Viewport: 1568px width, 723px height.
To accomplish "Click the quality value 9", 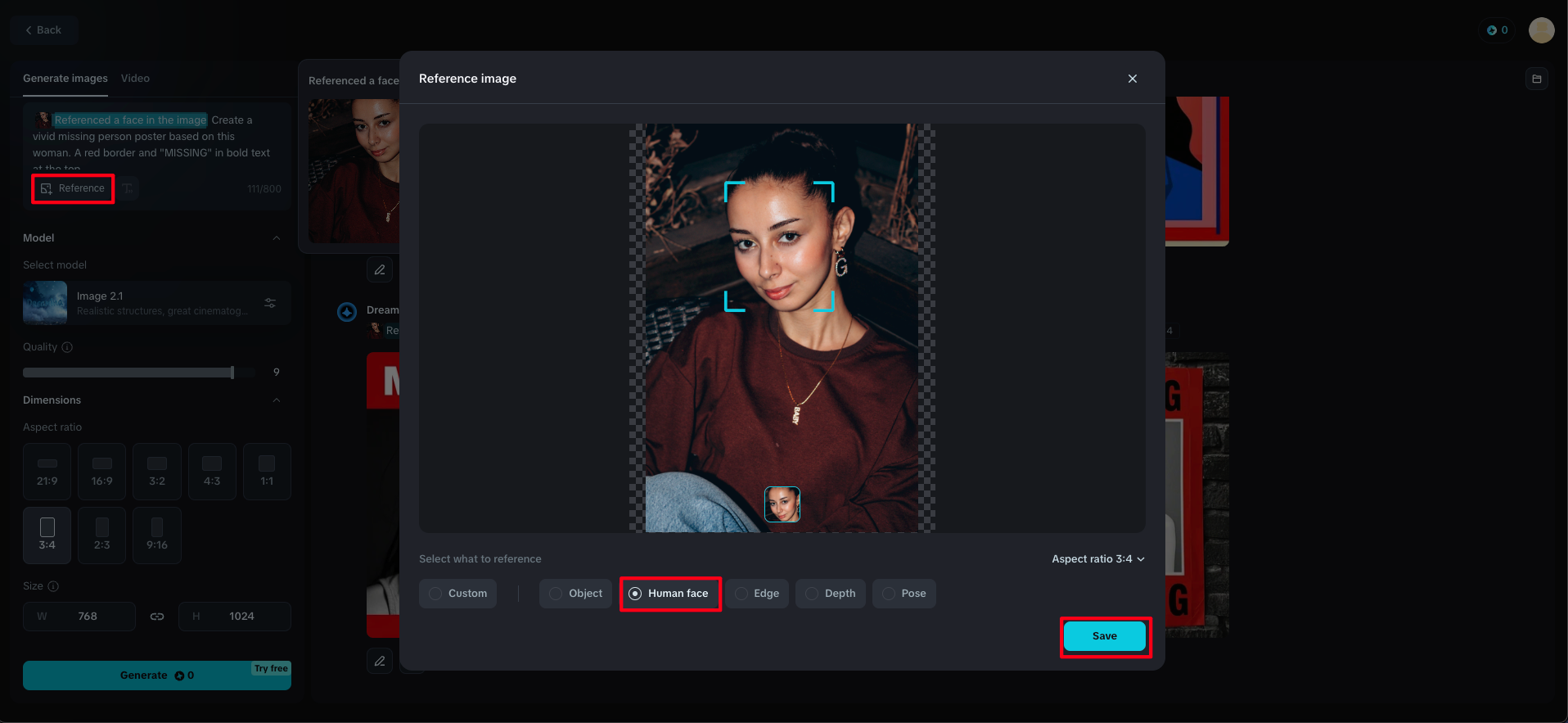I will pos(277,373).
